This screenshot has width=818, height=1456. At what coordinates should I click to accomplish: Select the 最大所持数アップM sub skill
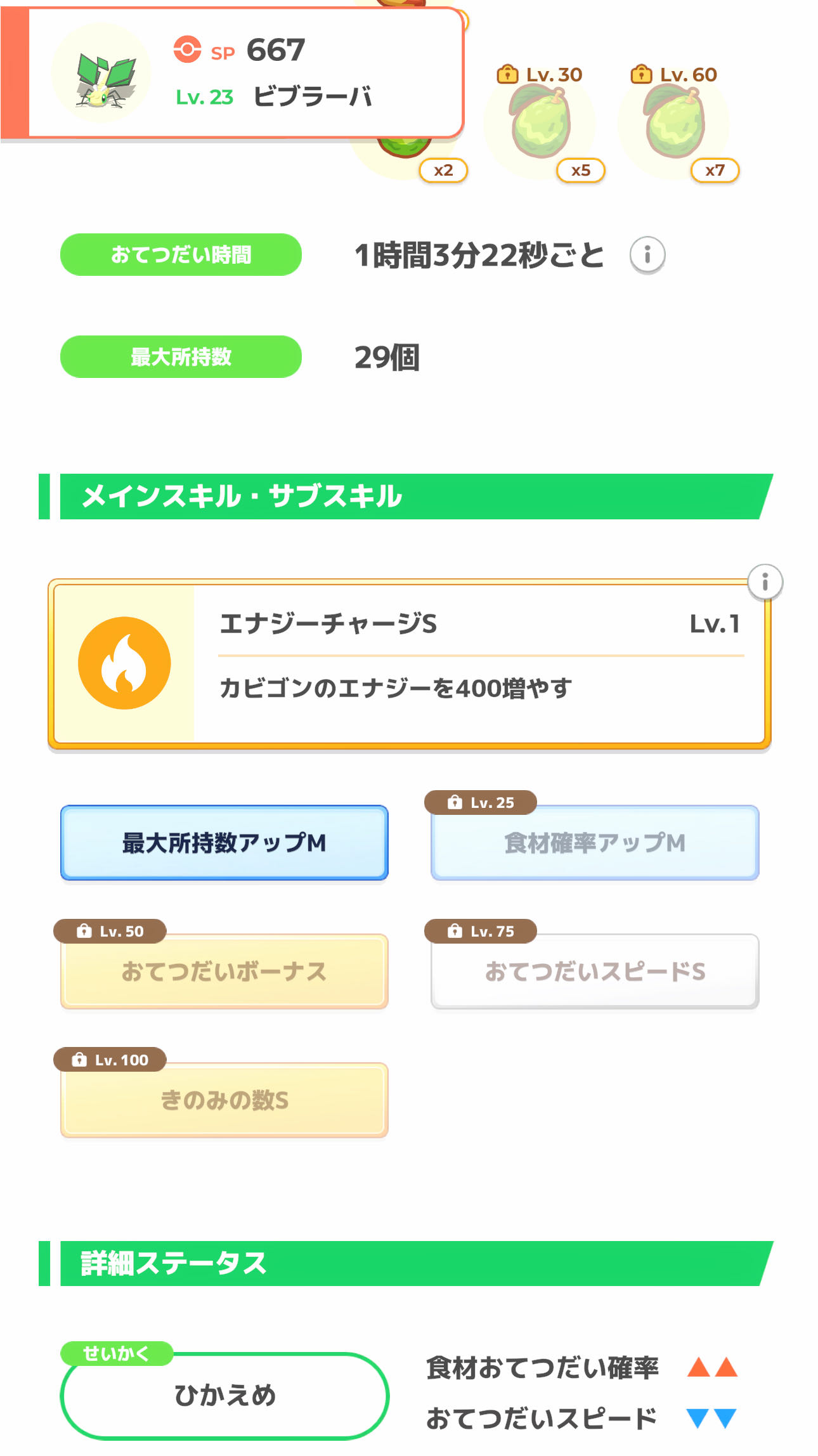coord(224,843)
